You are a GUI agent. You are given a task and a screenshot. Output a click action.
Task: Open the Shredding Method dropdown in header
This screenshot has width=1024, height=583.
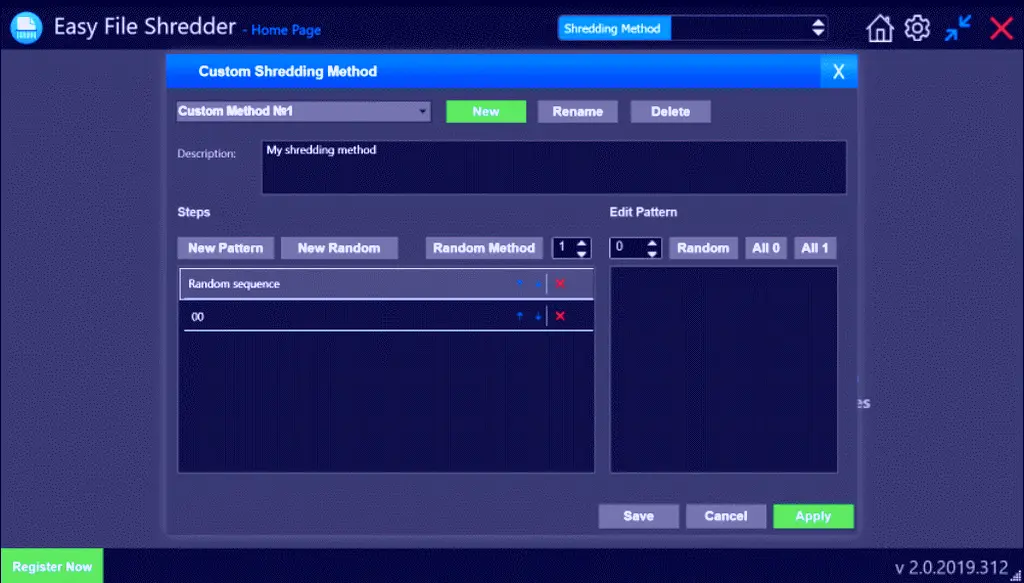coord(693,28)
